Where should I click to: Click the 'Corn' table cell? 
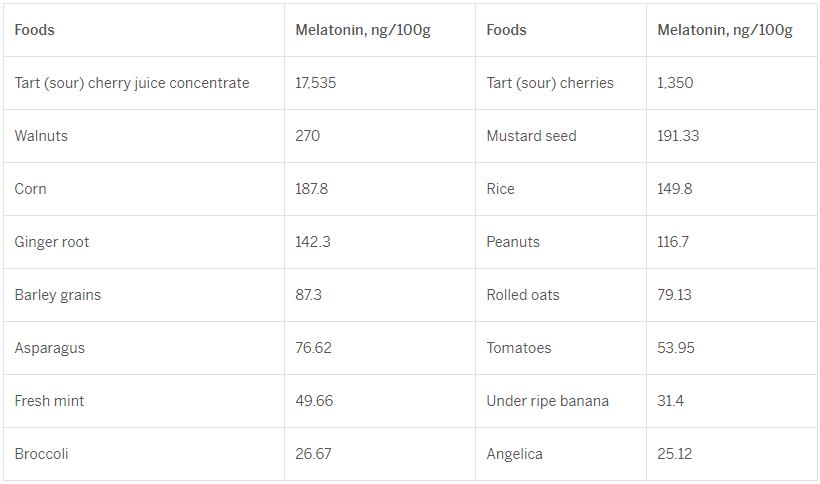pyautogui.click(x=31, y=189)
